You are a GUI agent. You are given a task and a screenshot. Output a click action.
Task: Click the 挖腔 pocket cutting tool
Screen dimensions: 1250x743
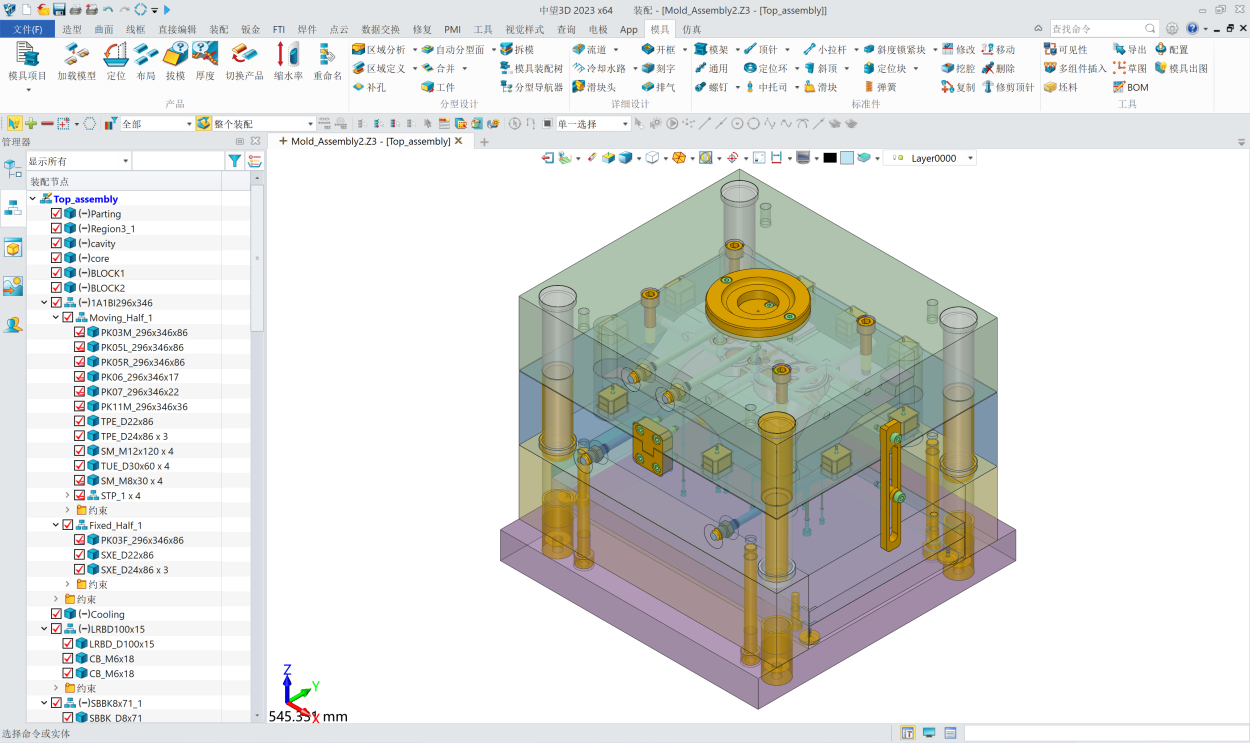point(958,68)
